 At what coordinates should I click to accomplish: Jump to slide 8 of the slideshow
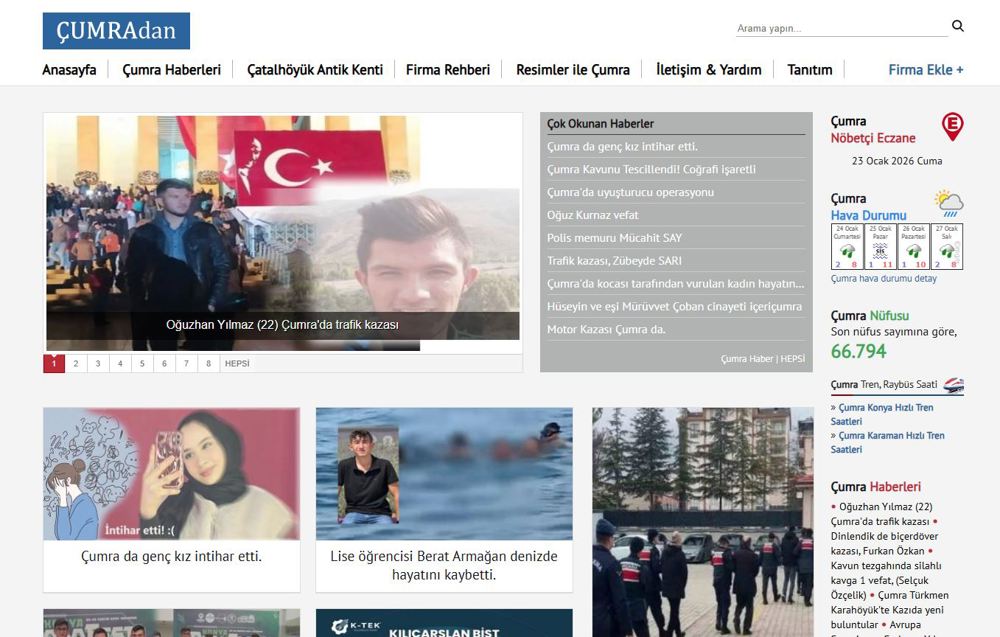(x=208, y=364)
